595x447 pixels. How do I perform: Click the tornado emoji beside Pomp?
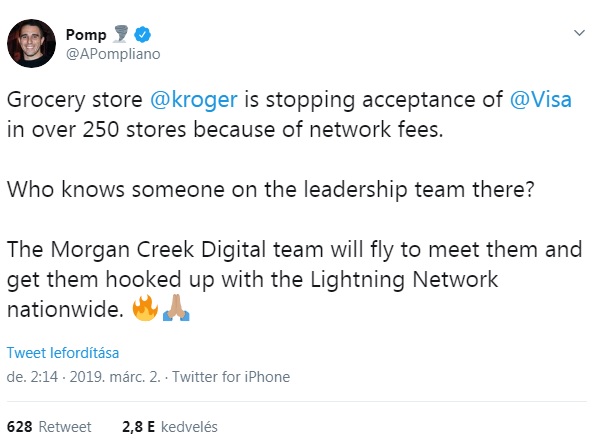coord(121,34)
